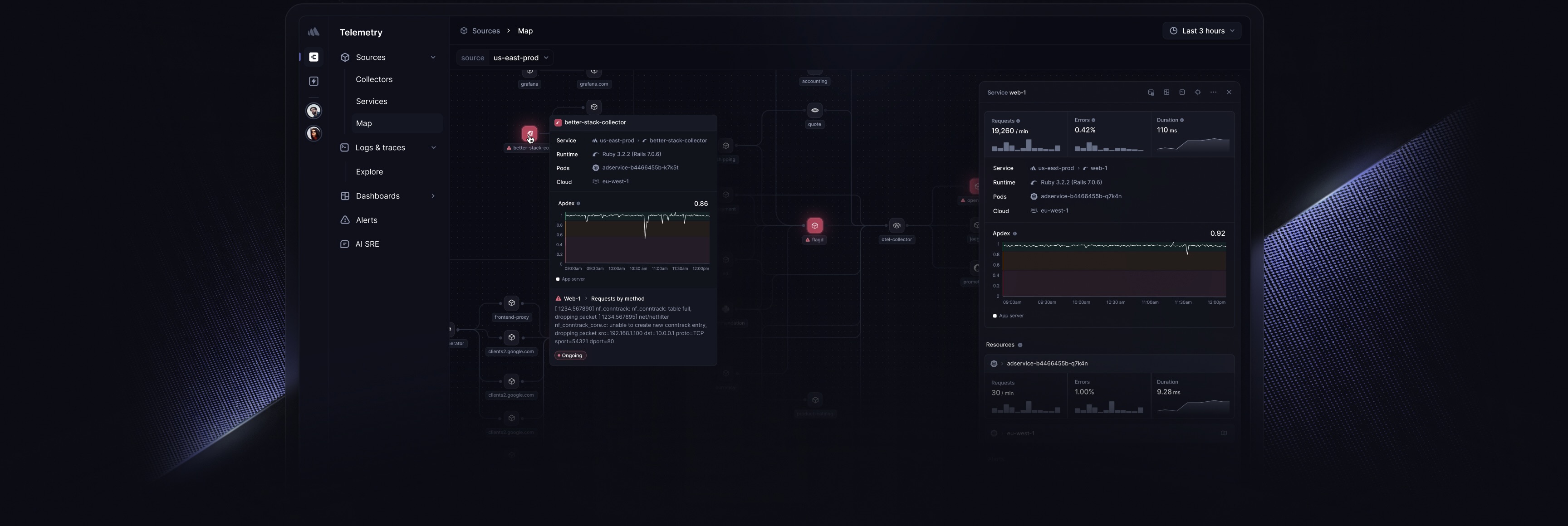Open Collectors in the sidebar
The image size is (1568, 526).
tap(374, 80)
